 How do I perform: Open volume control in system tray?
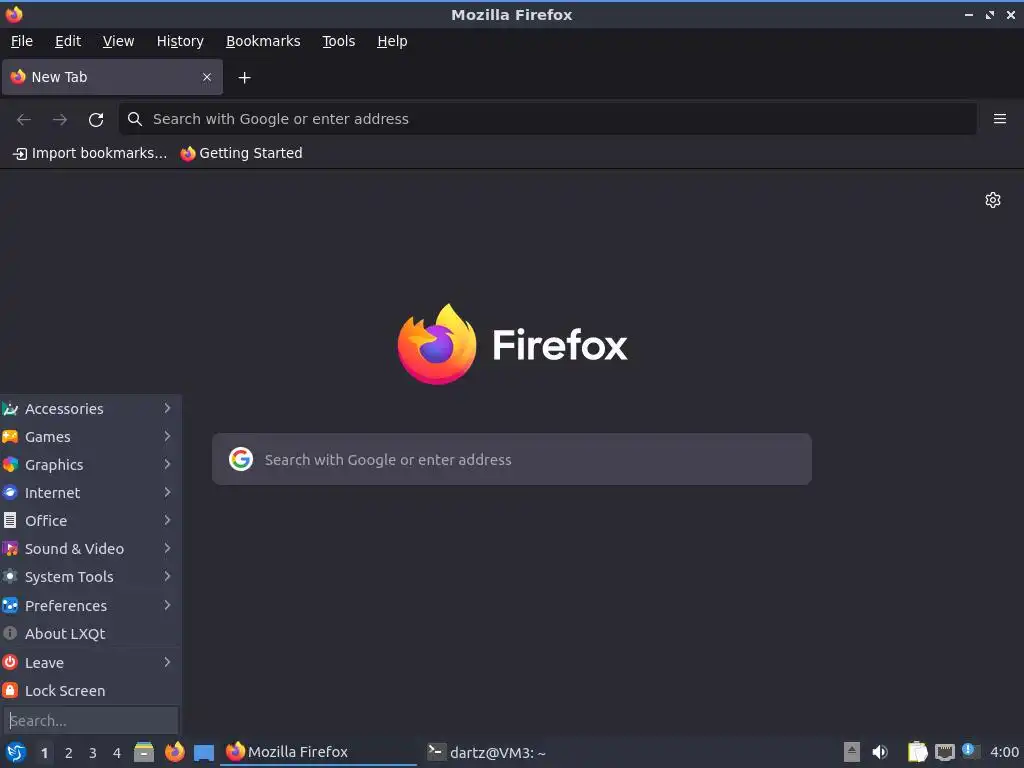[880, 752]
